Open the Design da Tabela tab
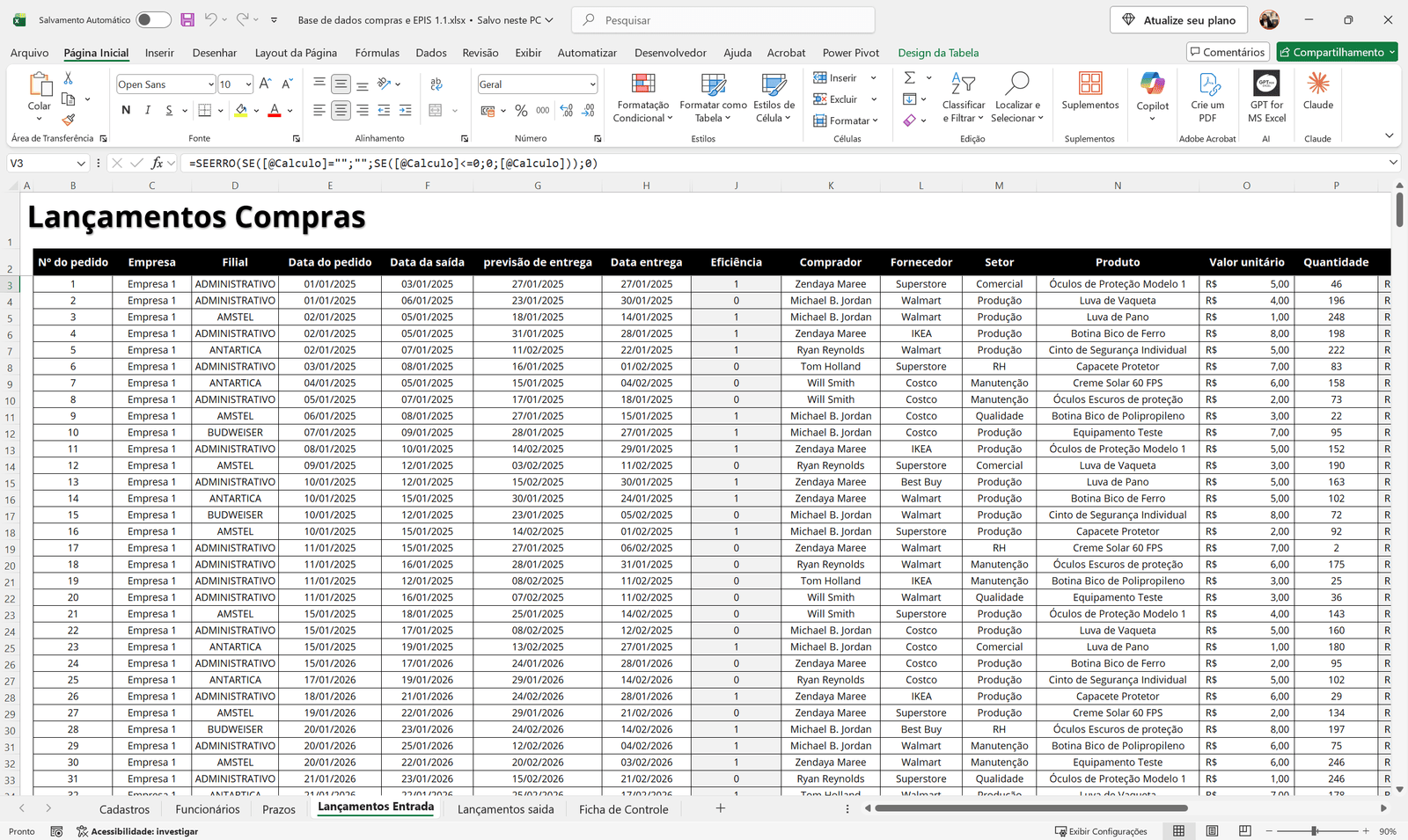Screen dimensions: 1408x840 click(x=938, y=53)
